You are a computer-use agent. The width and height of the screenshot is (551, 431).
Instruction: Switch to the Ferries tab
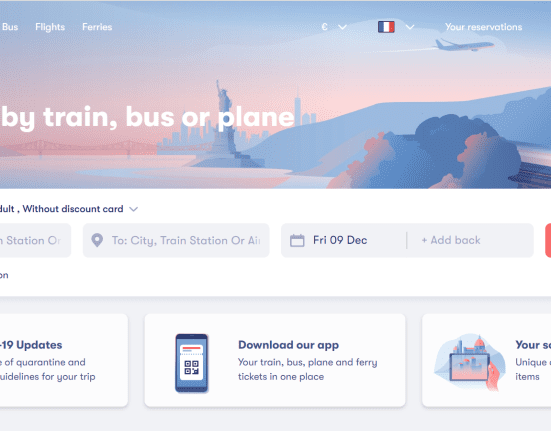(x=97, y=27)
